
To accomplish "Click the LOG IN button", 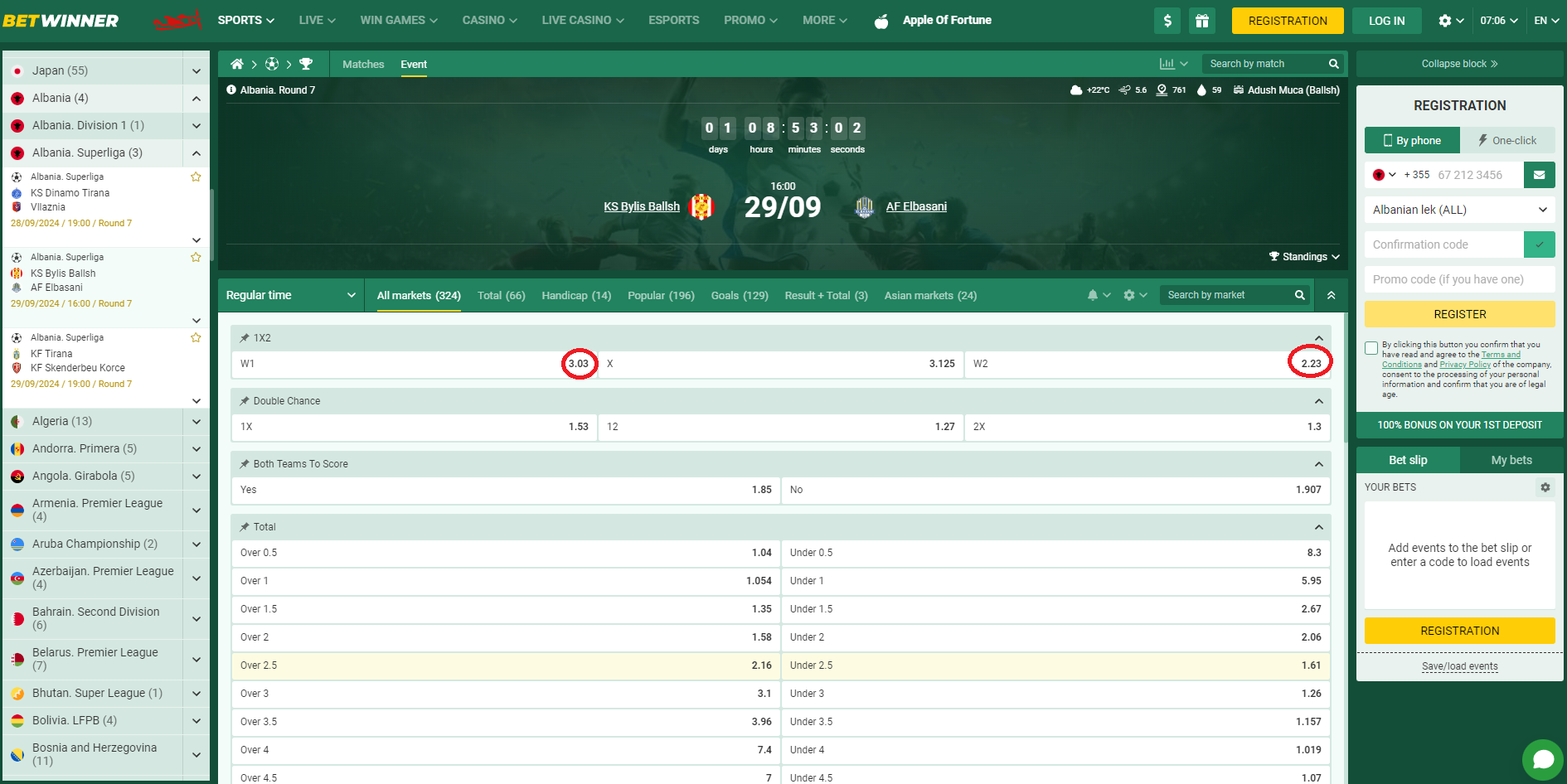I will [1387, 21].
